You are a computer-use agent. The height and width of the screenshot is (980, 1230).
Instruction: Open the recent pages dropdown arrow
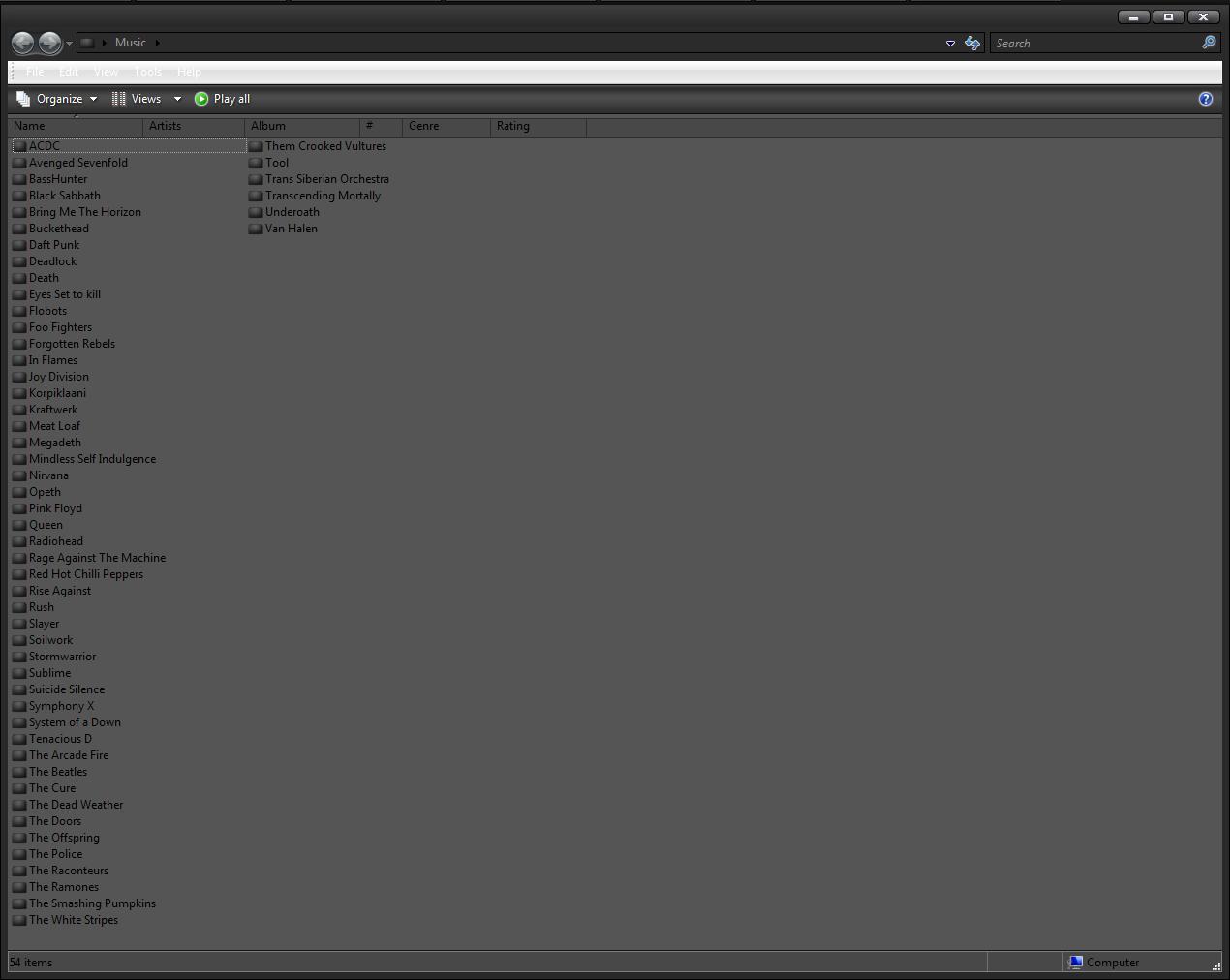69,44
